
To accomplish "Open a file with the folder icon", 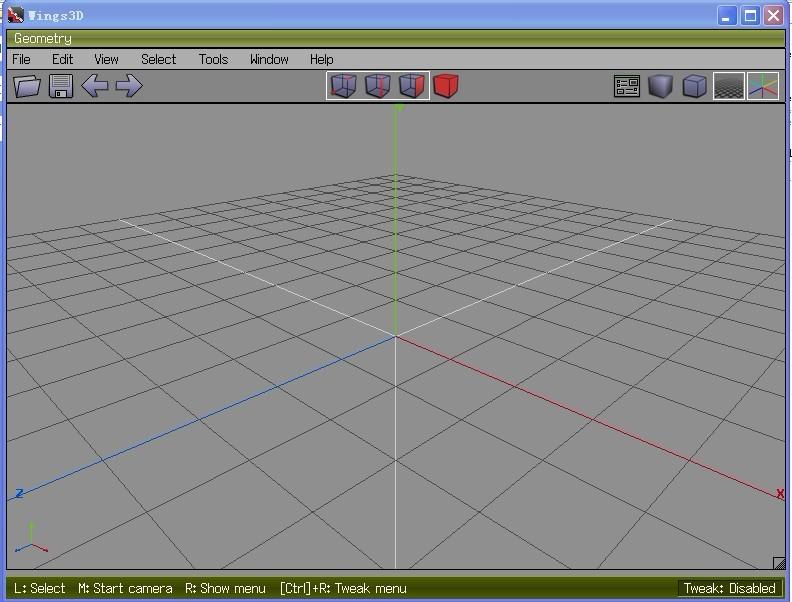I will (x=27, y=85).
